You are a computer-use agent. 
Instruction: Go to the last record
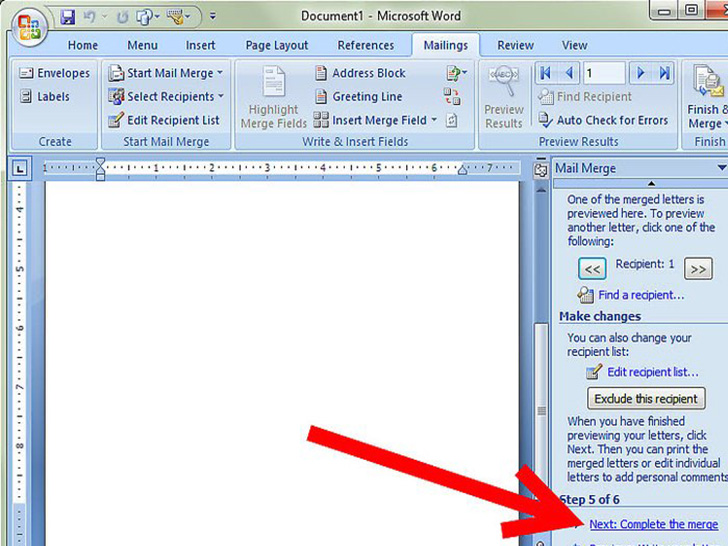pyautogui.click(x=664, y=73)
